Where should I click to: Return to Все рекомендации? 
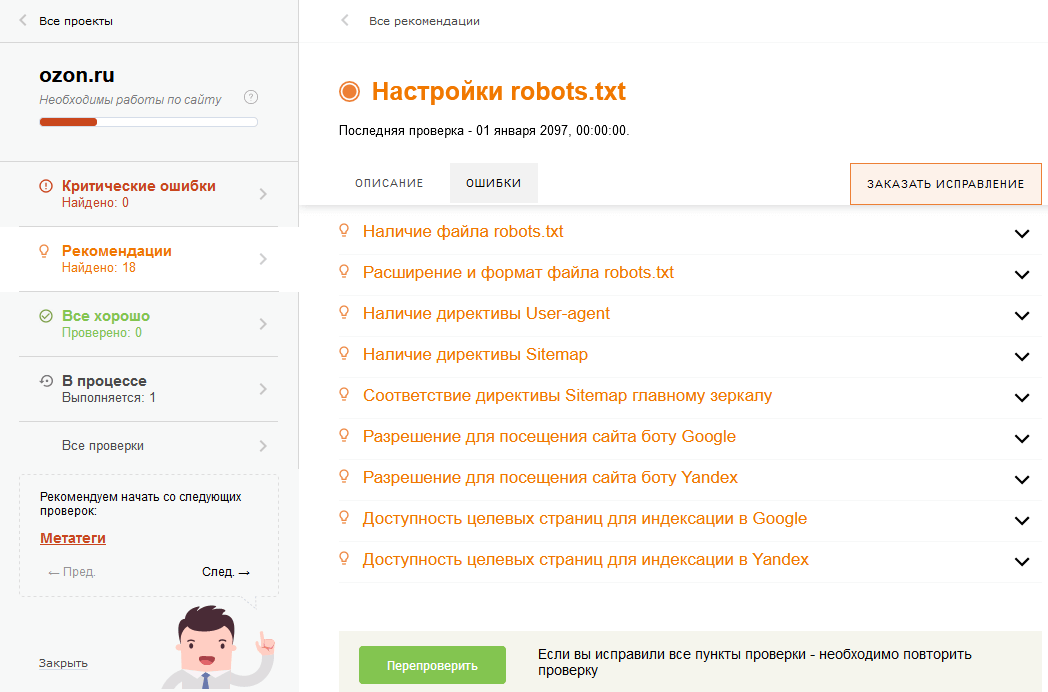tap(424, 21)
